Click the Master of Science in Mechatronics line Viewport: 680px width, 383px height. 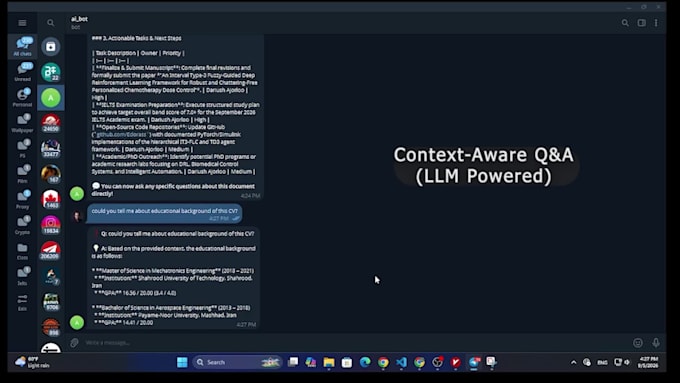click(173, 271)
